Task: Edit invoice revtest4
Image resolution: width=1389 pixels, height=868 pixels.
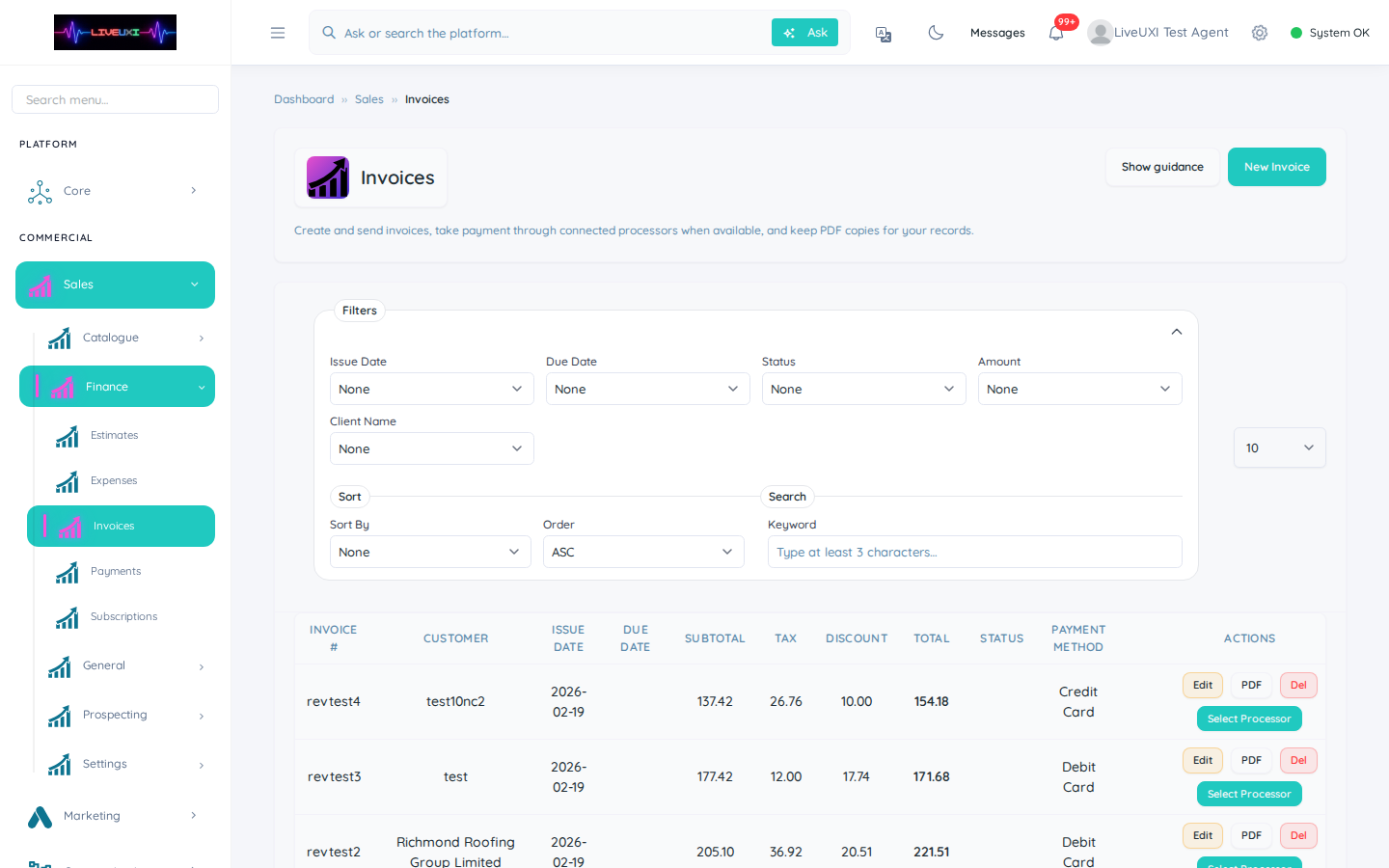Action: click(x=1203, y=686)
